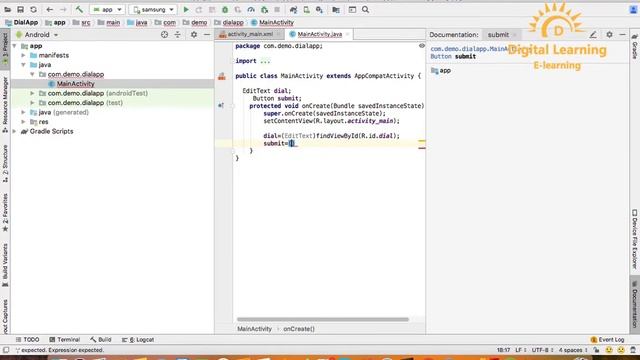Collapse all in the project panel

coord(178,35)
